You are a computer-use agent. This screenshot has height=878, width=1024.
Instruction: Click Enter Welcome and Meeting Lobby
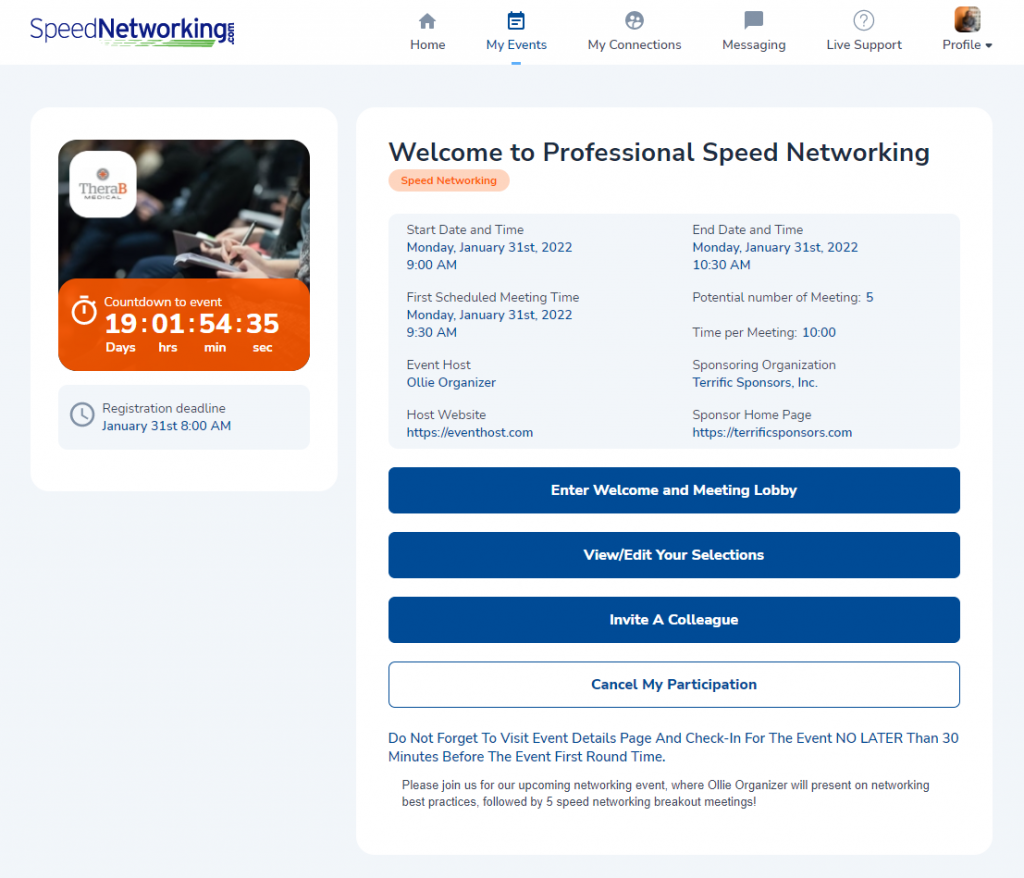click(673, 490)
